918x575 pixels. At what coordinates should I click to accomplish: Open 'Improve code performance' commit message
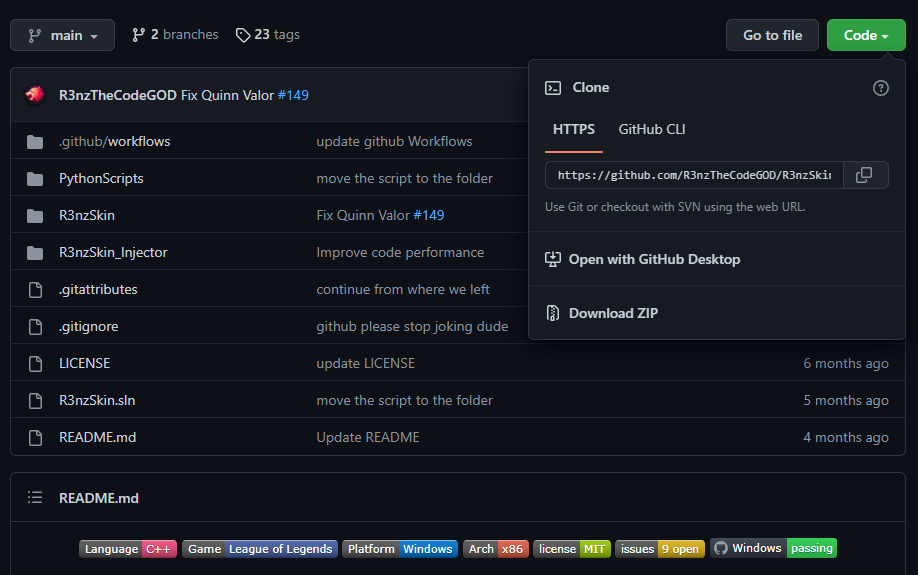click(400, 252)
